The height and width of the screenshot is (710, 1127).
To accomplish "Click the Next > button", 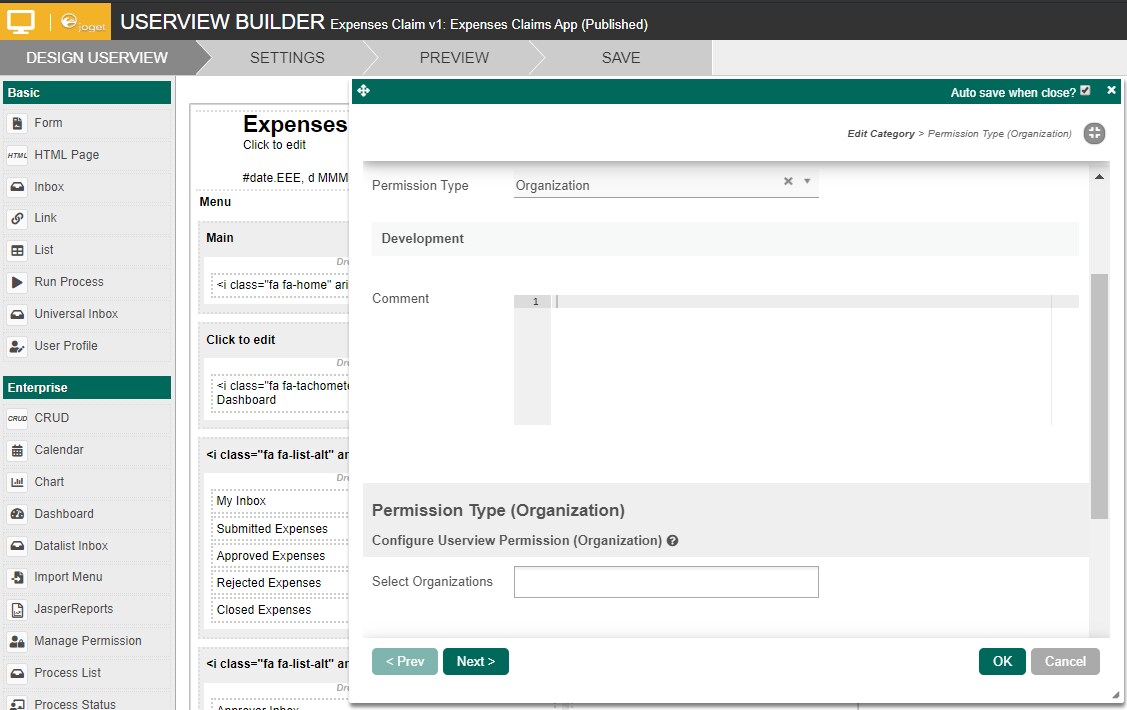I will [476, 661].
